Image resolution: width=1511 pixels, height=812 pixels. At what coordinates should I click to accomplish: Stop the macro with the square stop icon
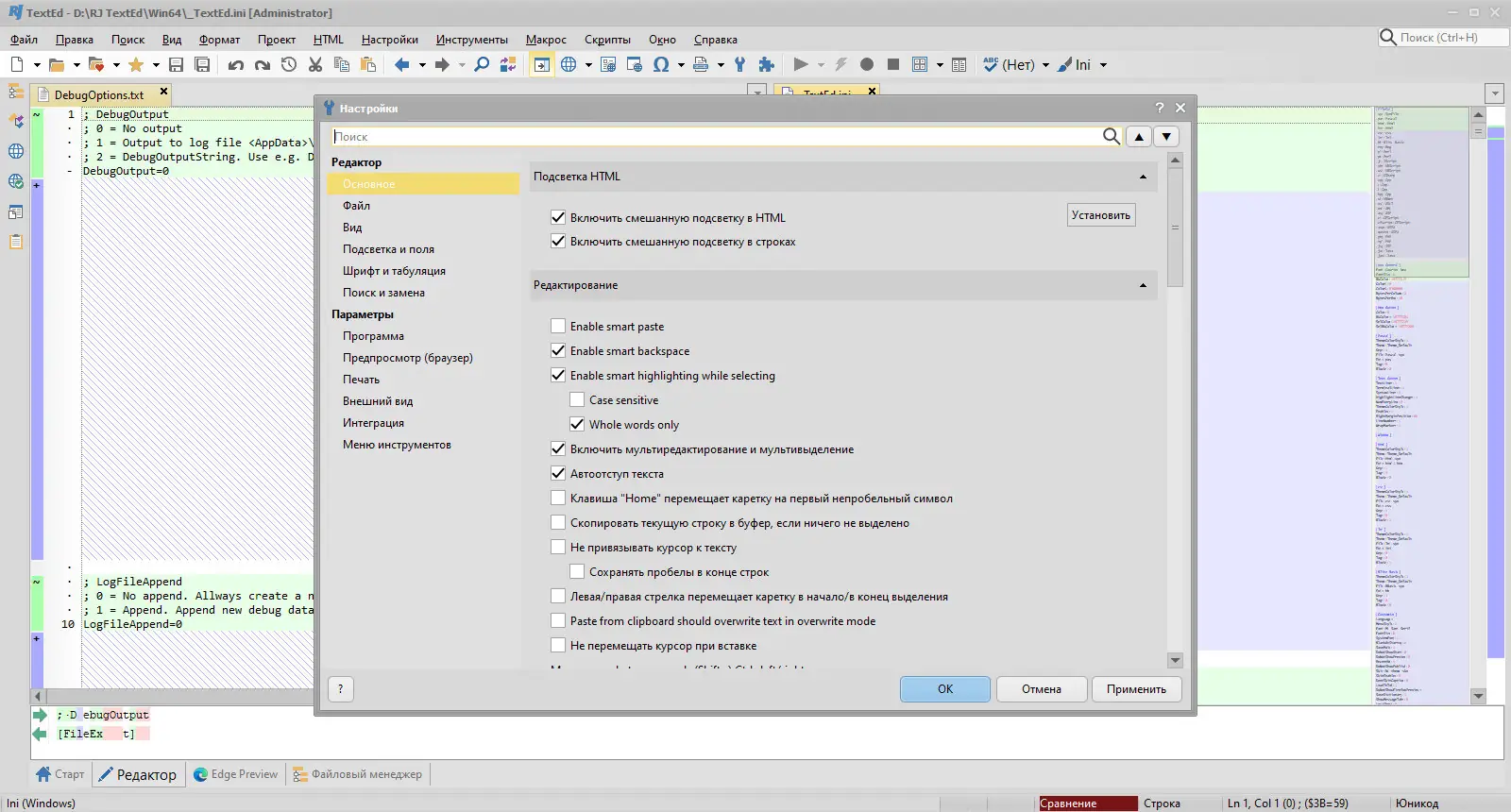coord(893,65)
